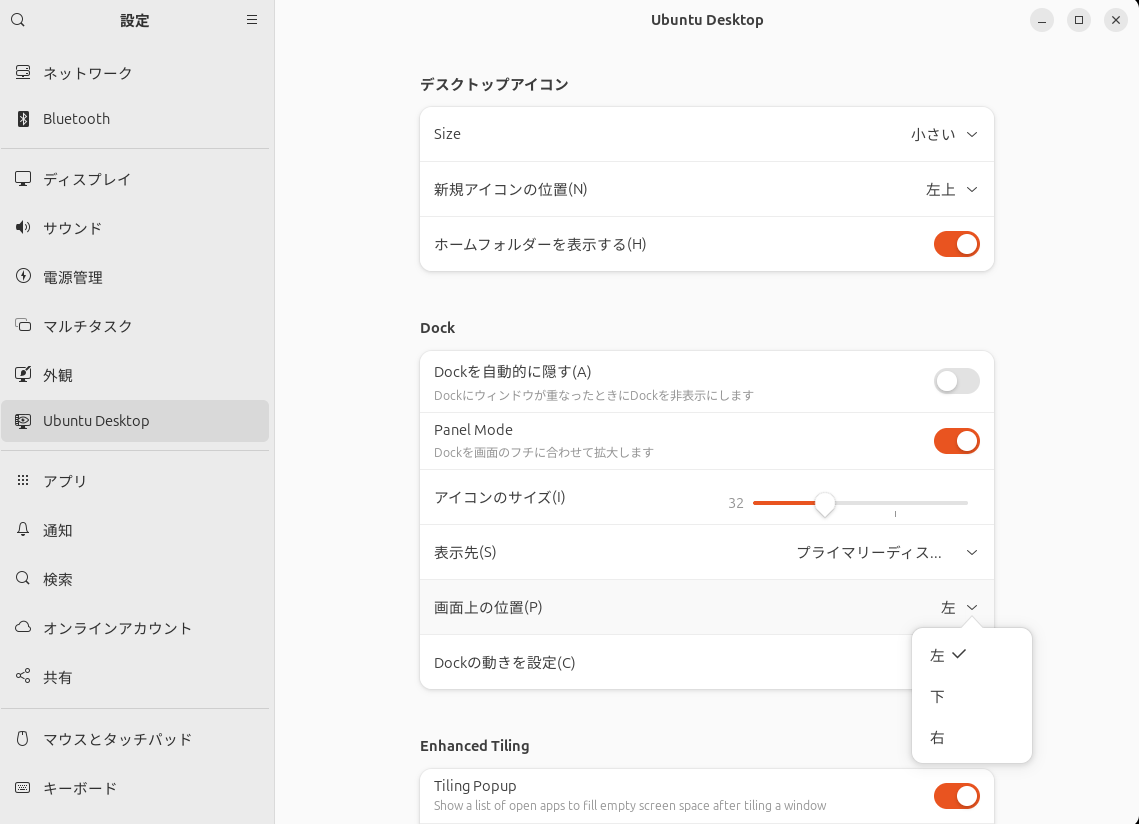
Task: Go to マウスとタッチパッド settings
Action: [117, 739]
